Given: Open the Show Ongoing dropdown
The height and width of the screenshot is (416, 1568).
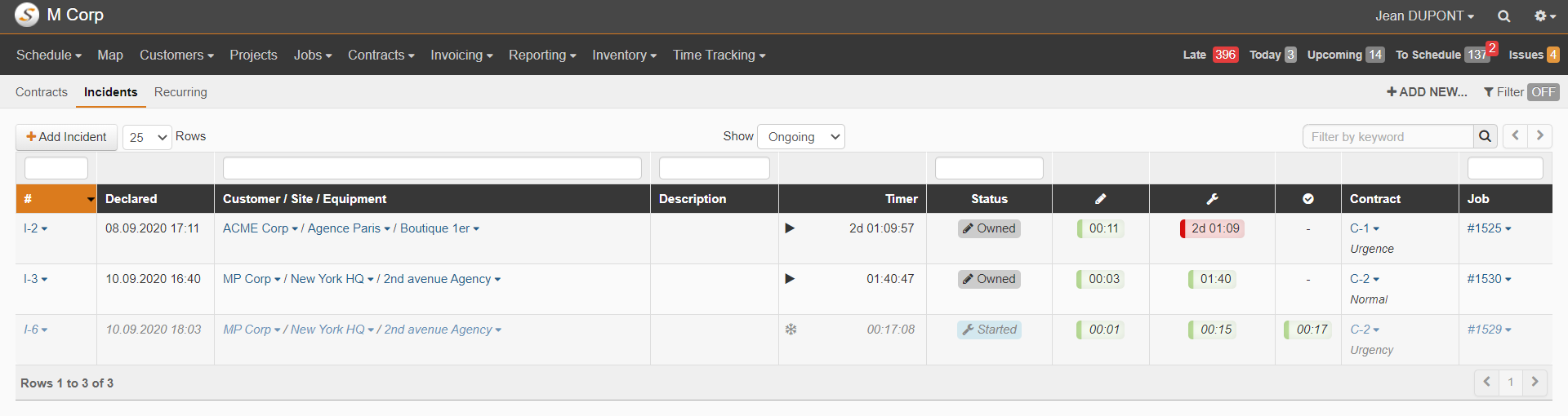Looking at the screenshot, I should pos(800,137).
